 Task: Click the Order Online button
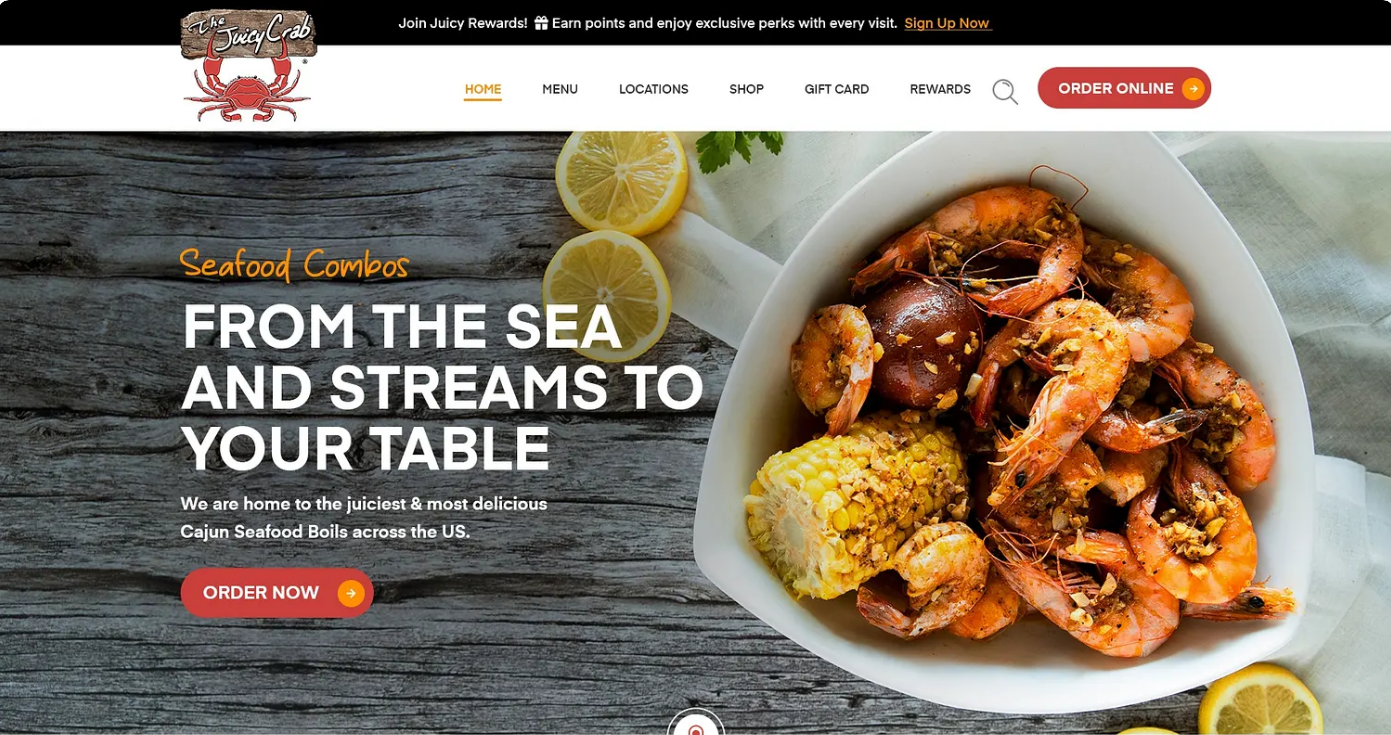coord(1124,88)
